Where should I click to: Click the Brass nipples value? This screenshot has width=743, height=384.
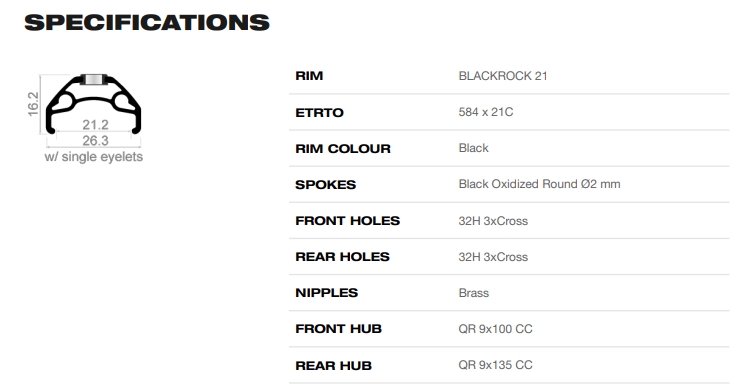[473, 293]
